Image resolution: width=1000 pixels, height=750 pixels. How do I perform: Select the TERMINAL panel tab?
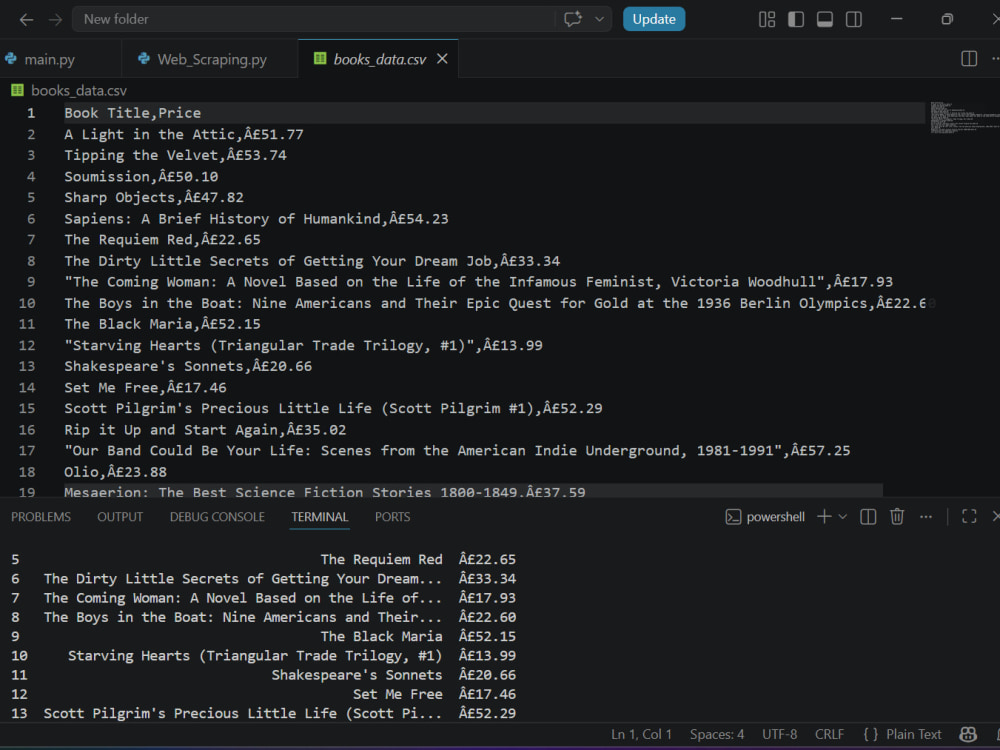click(x=320, y=517)
